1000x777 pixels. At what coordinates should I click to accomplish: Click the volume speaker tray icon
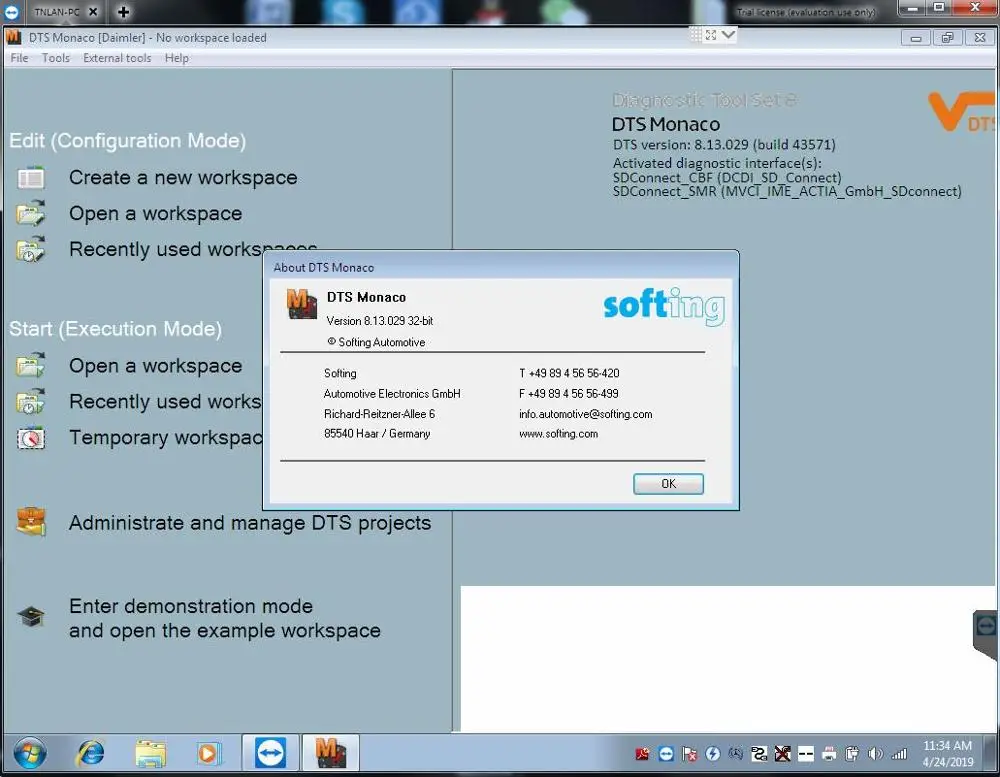tap(876, 754)
